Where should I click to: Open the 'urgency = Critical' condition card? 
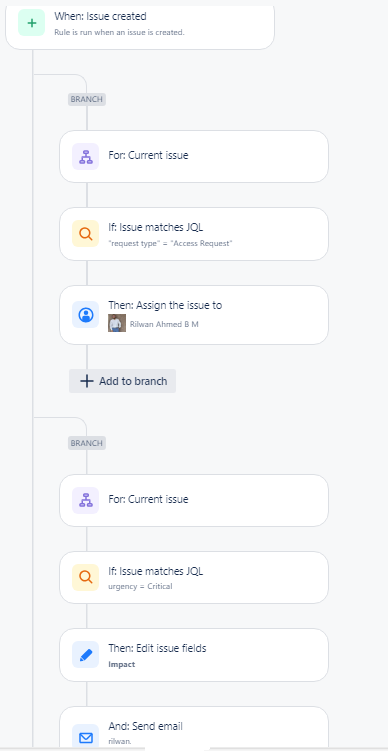coord(194,577)
